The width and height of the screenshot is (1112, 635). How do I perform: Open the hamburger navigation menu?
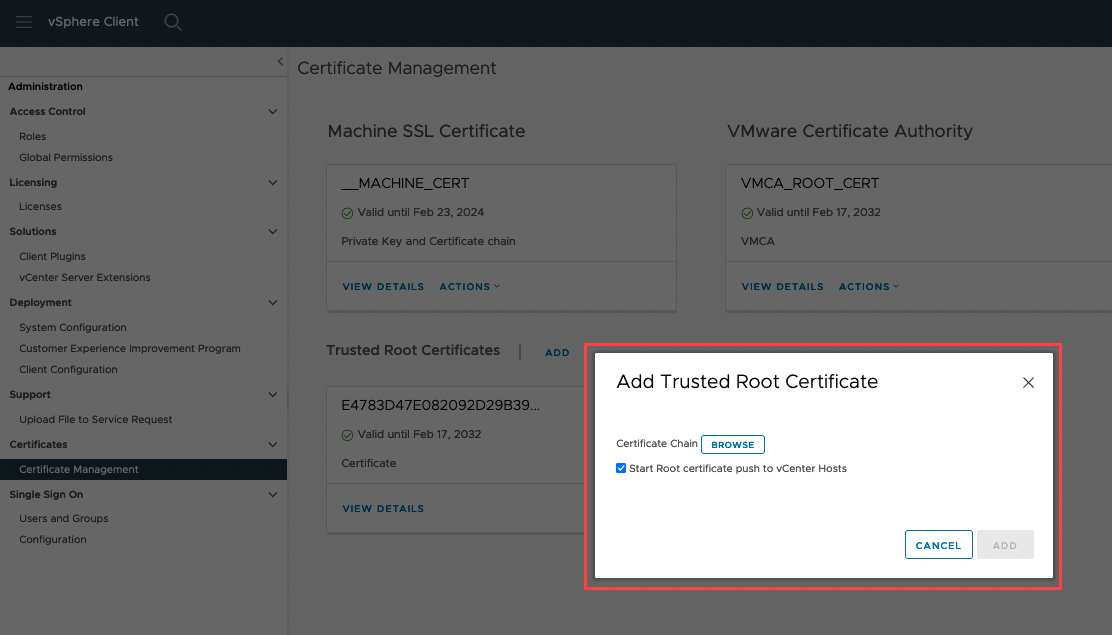click(24, 22)
